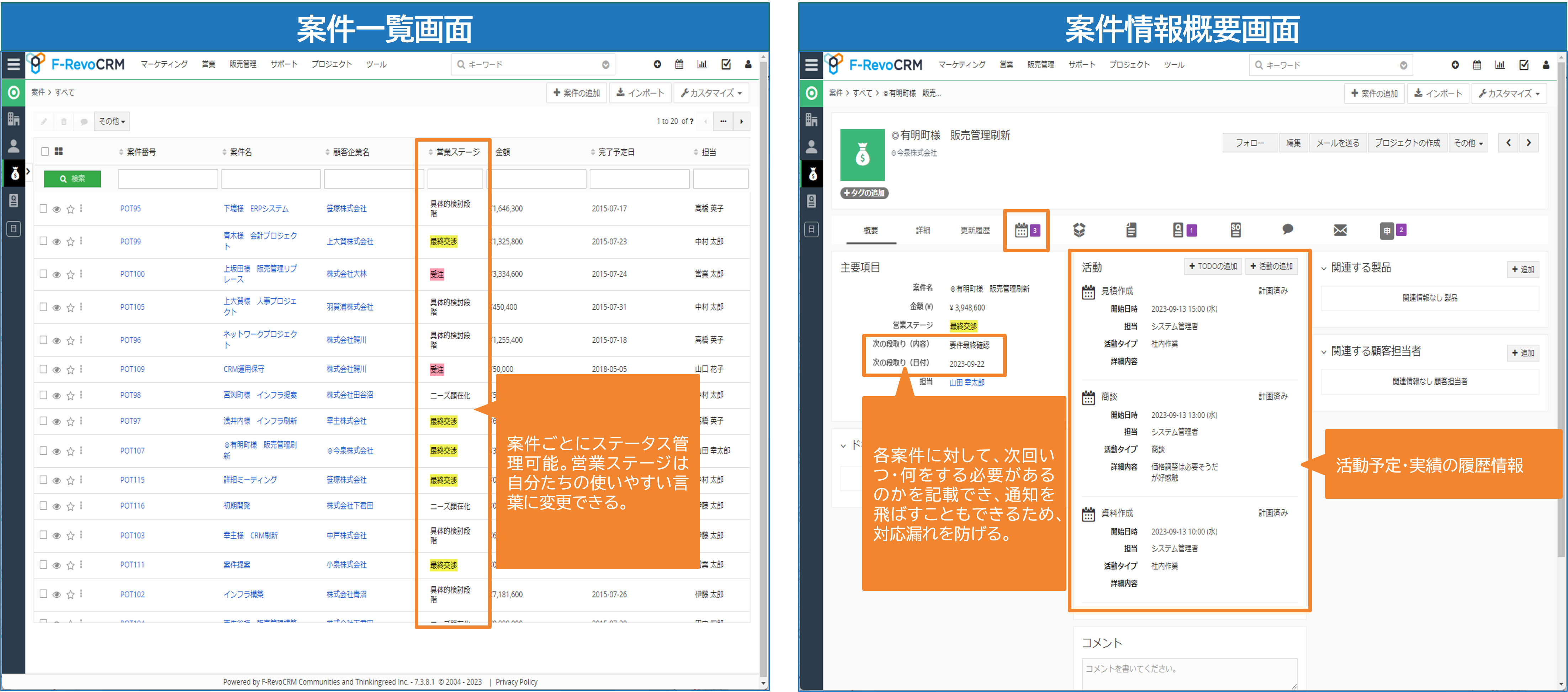
Task: Open calendar icon in left screen header
Action: pos(679,64)
